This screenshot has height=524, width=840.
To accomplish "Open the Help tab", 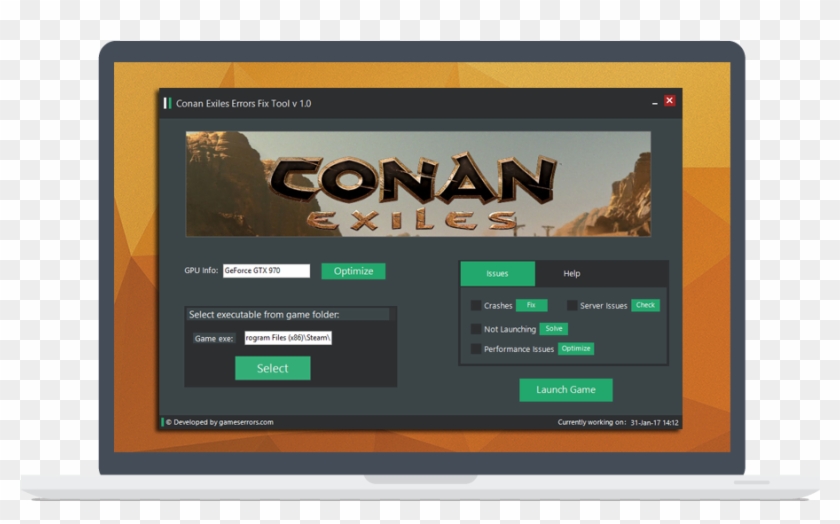I will click(x=572, y=274).
